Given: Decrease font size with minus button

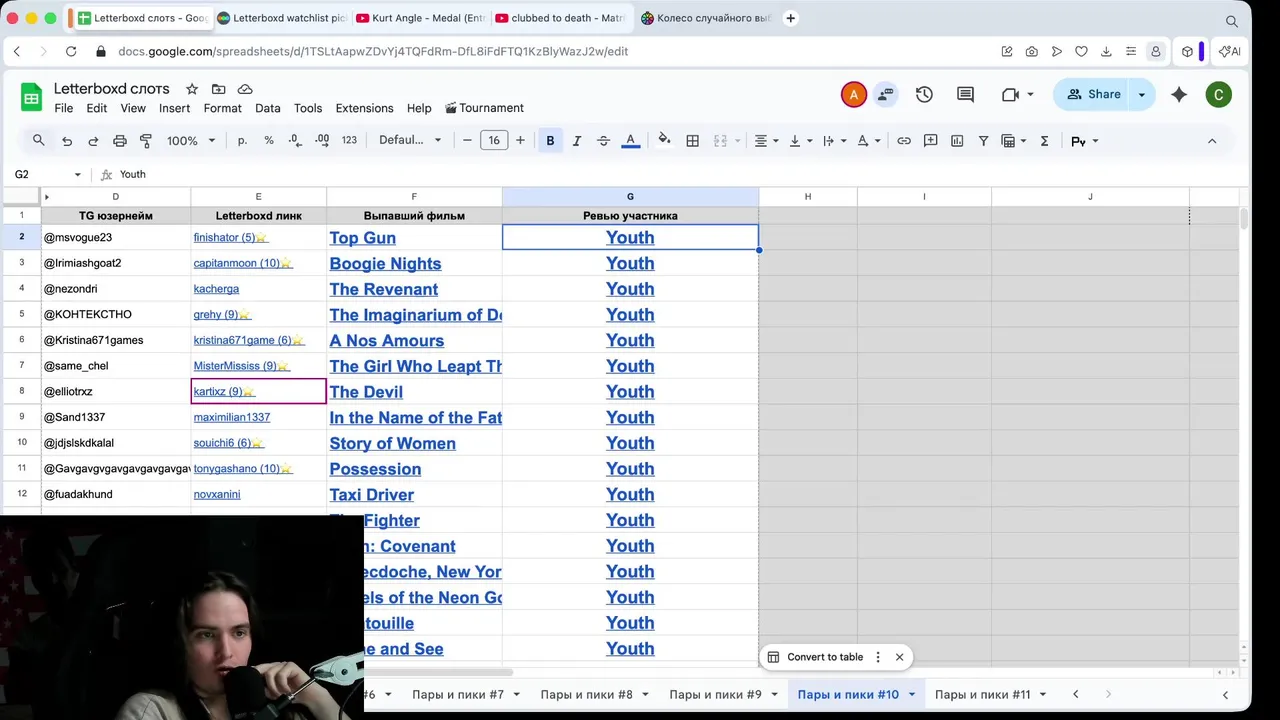Looking at the screenshot, I should tap(467, 141).
